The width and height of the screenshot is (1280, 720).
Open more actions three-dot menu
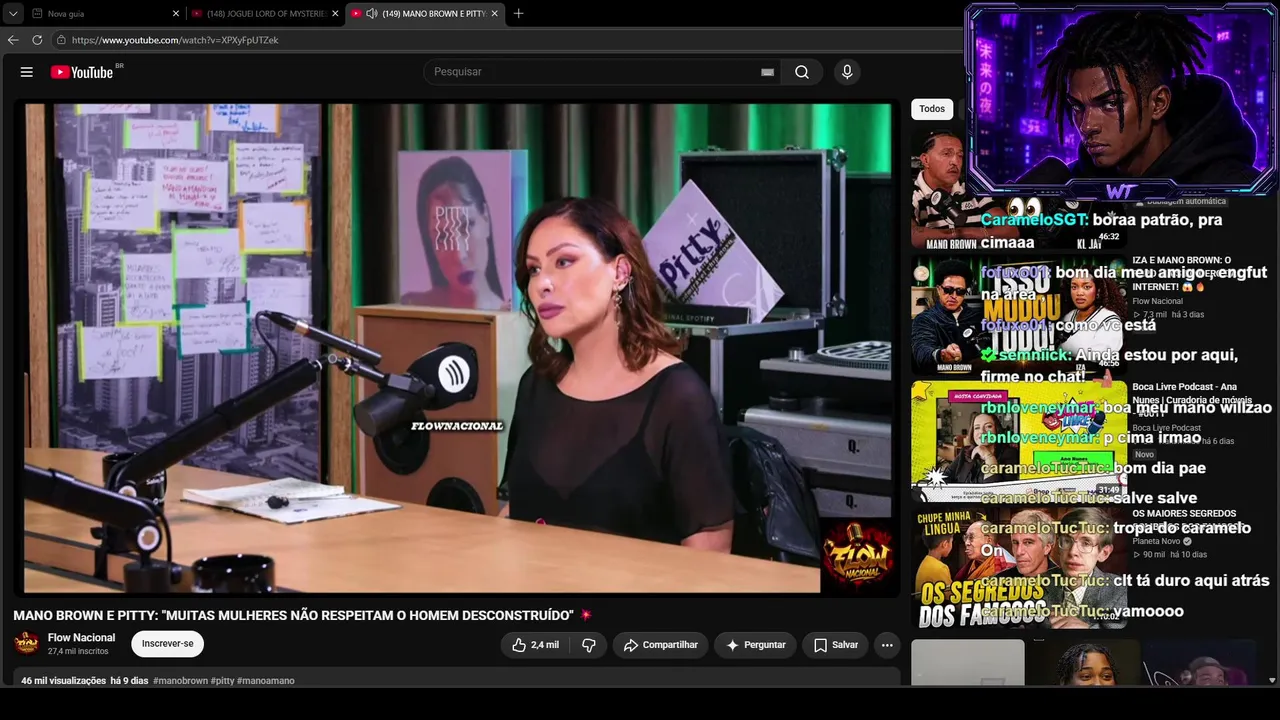(887, 645)
